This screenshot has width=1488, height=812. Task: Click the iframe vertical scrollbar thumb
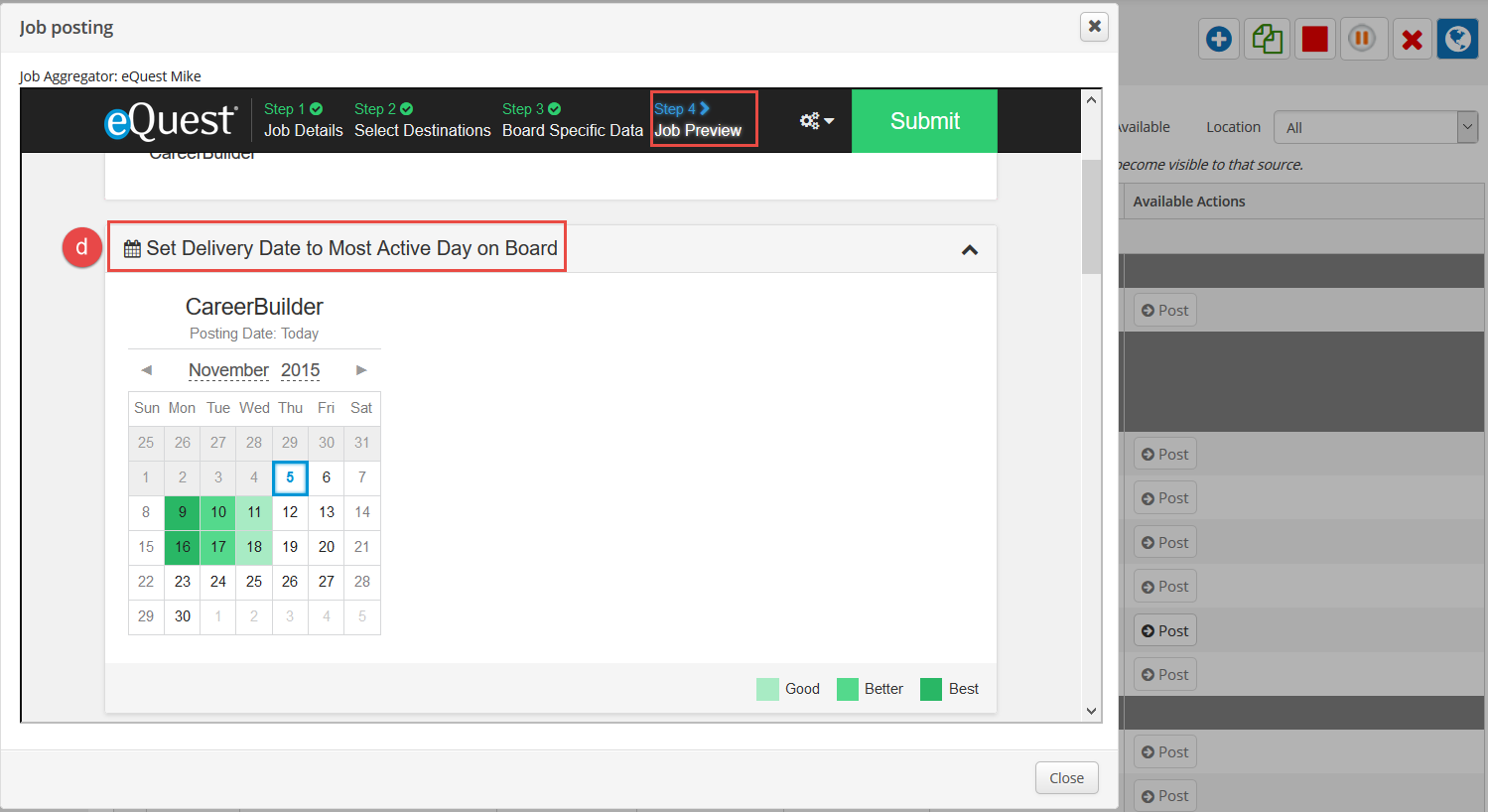[1091, 215]
